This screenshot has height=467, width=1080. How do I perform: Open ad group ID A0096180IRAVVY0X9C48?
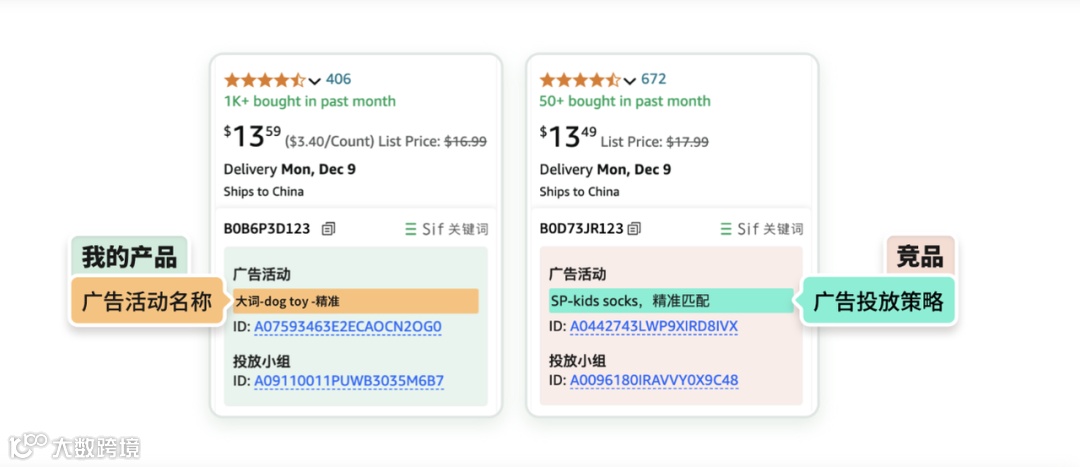pos(654,381)
